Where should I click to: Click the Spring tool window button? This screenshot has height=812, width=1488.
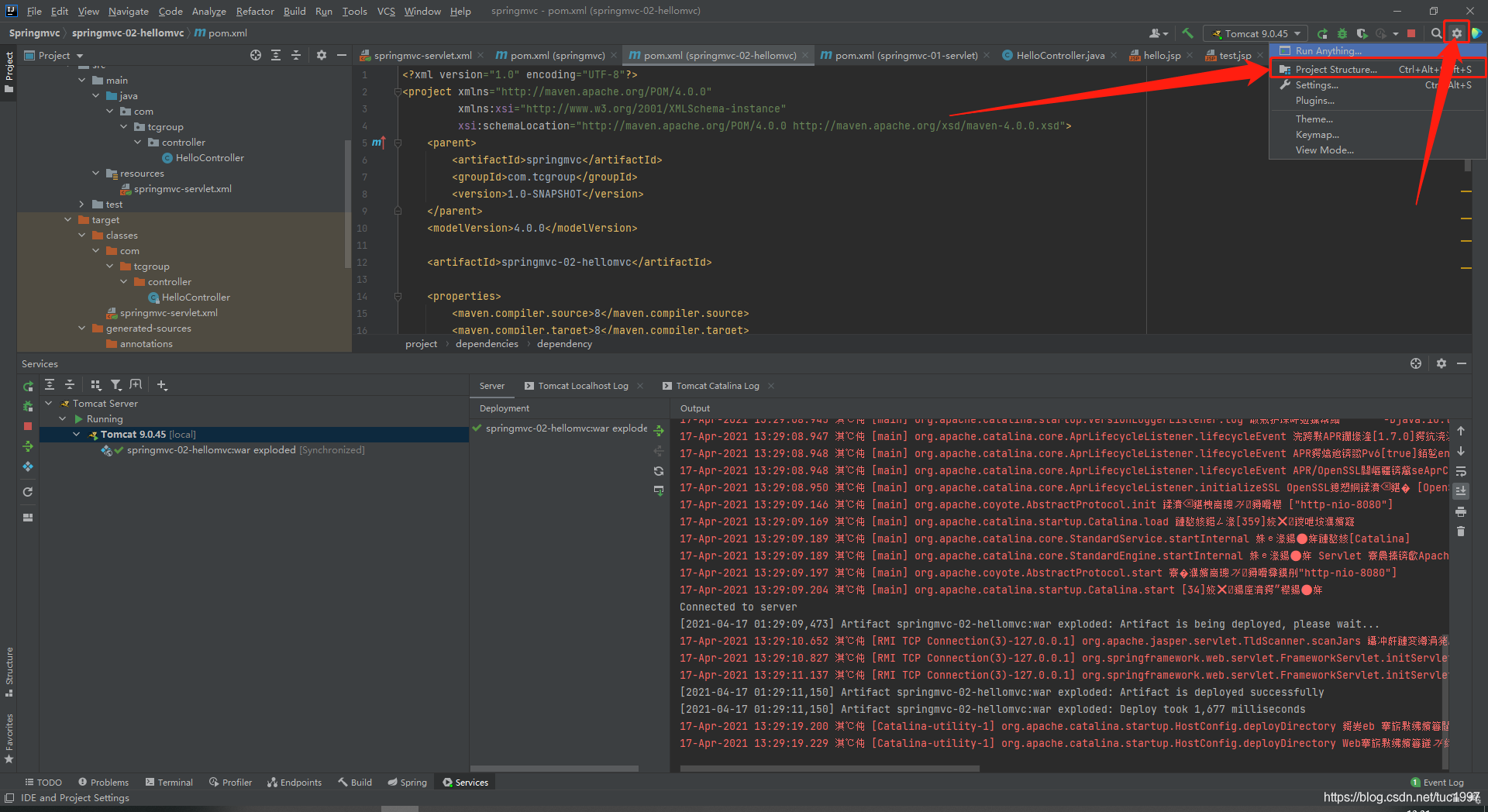tap(407, 783)
